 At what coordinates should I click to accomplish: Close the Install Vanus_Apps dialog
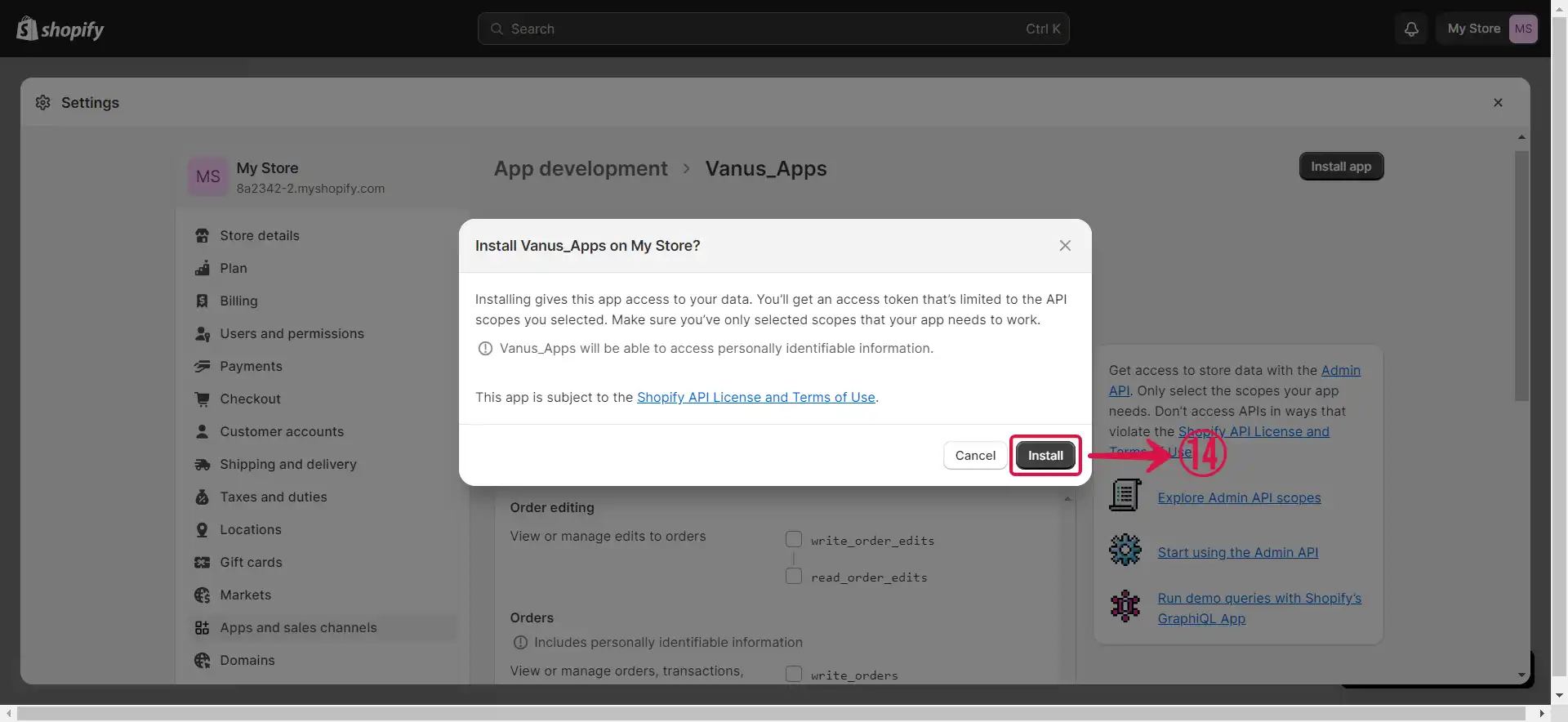click(1065, 245)
